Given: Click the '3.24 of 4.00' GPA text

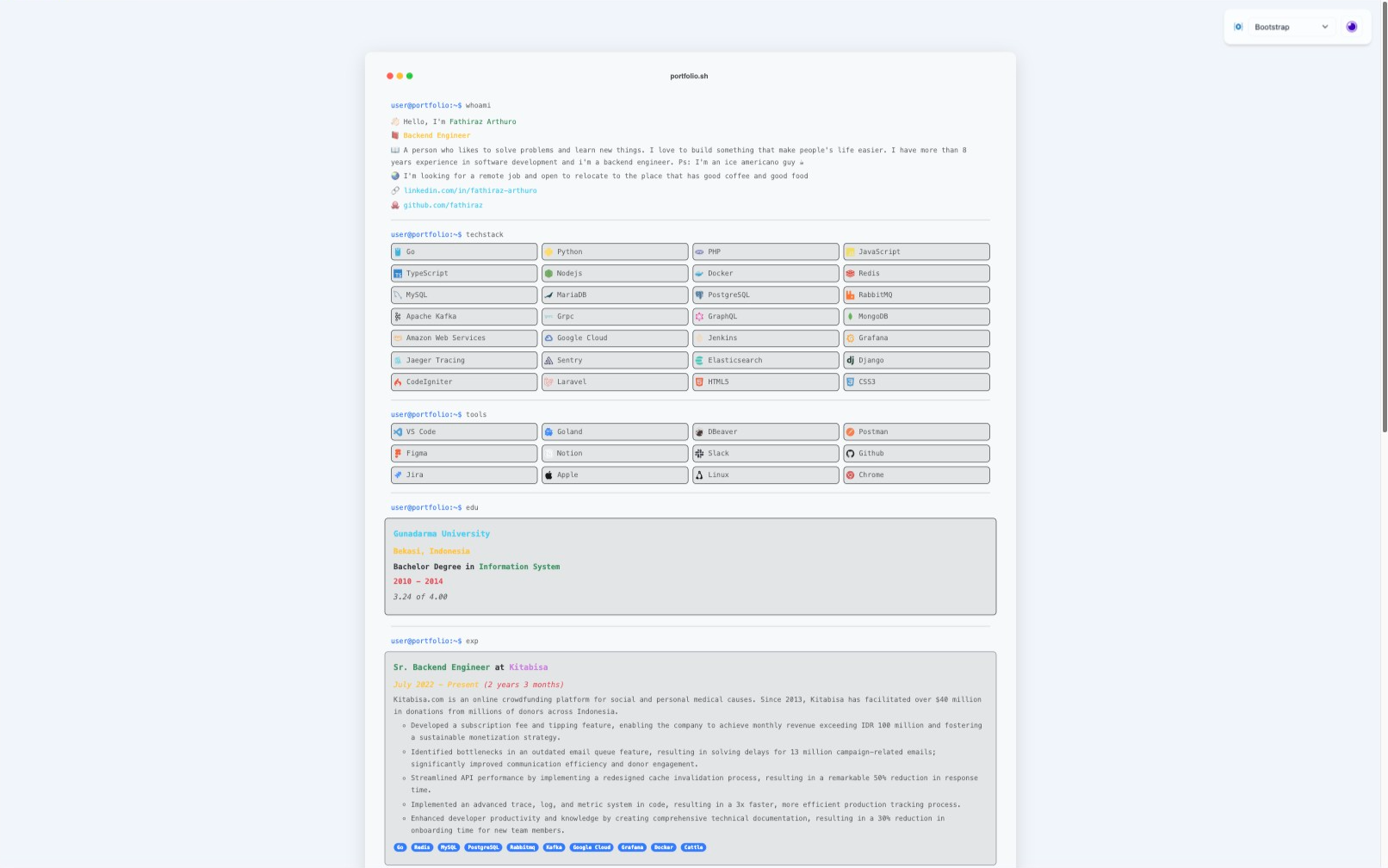Looking at the screenshot, I should pyautogui.click(x=420, y=597).
